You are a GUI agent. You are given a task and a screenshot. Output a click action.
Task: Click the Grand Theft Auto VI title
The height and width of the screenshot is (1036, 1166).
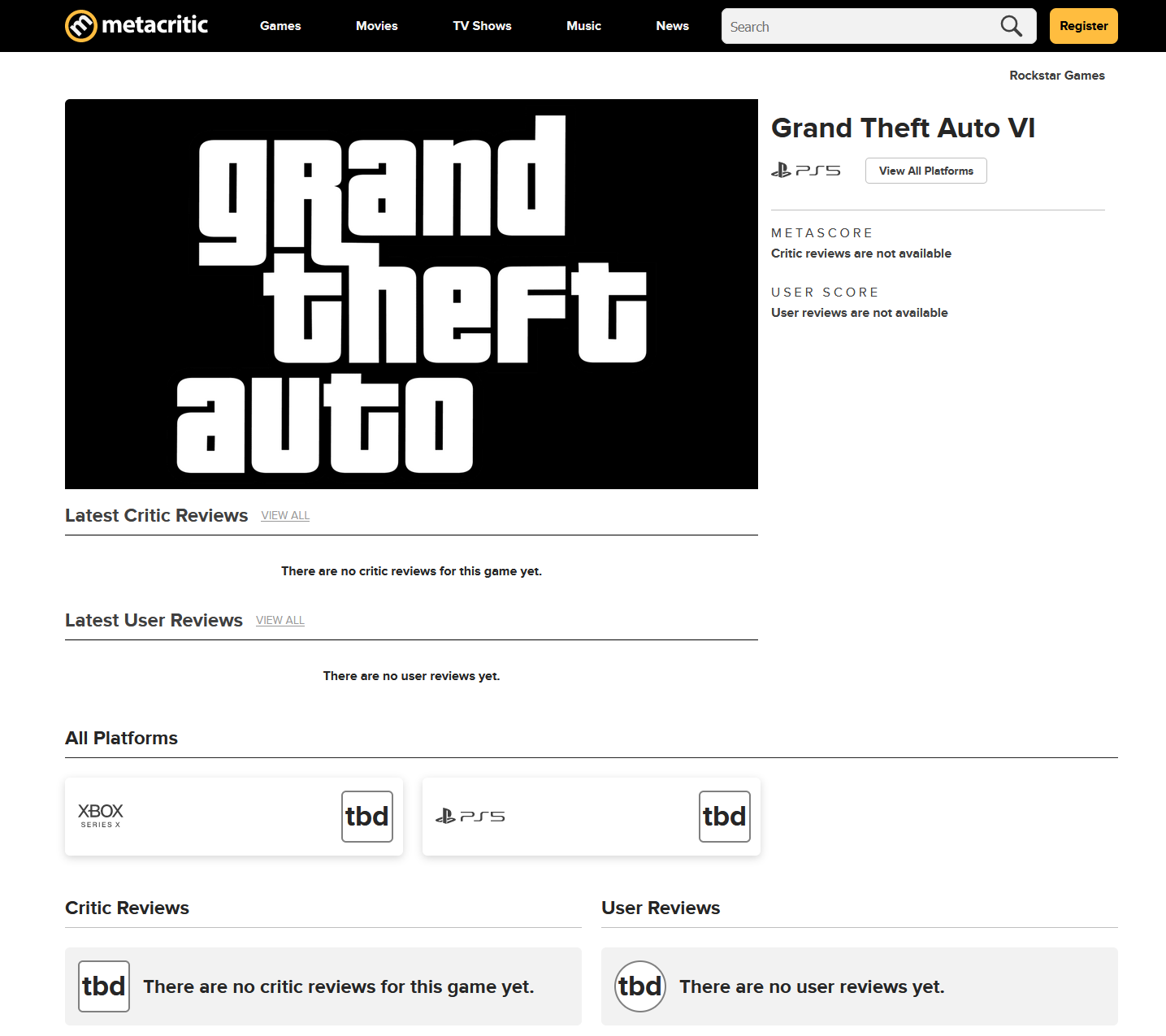[903, 128]
